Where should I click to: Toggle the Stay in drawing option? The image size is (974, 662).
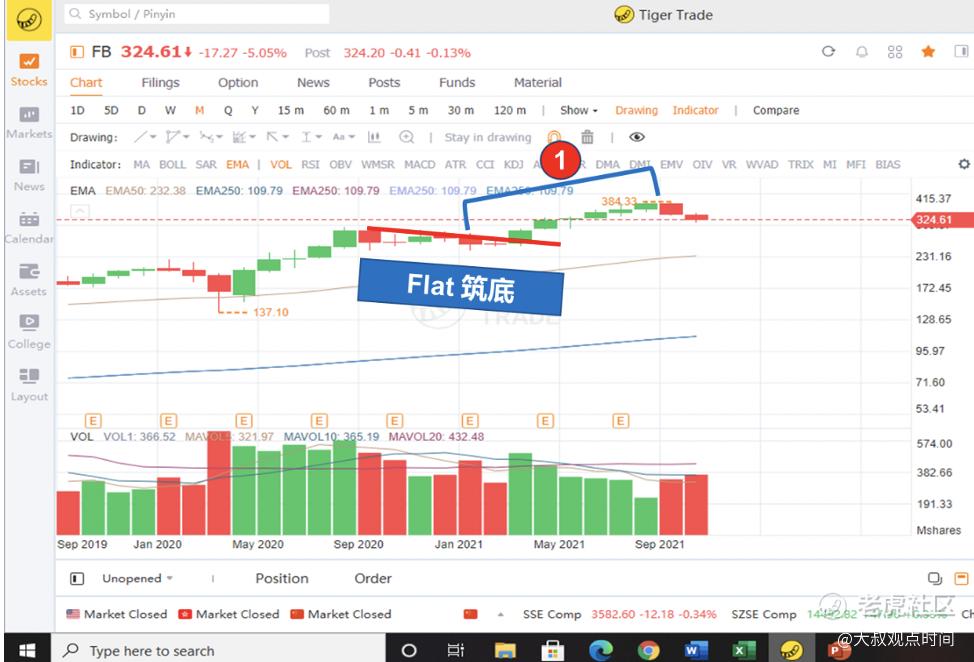tap(488, 137)
